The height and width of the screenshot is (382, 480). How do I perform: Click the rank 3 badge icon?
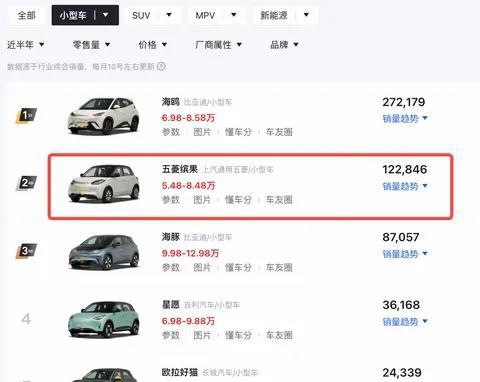click(26, 251)
